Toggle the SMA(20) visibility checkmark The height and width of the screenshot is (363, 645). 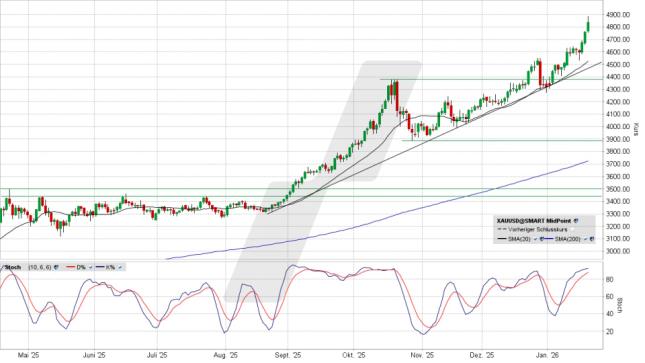(535, 239)
